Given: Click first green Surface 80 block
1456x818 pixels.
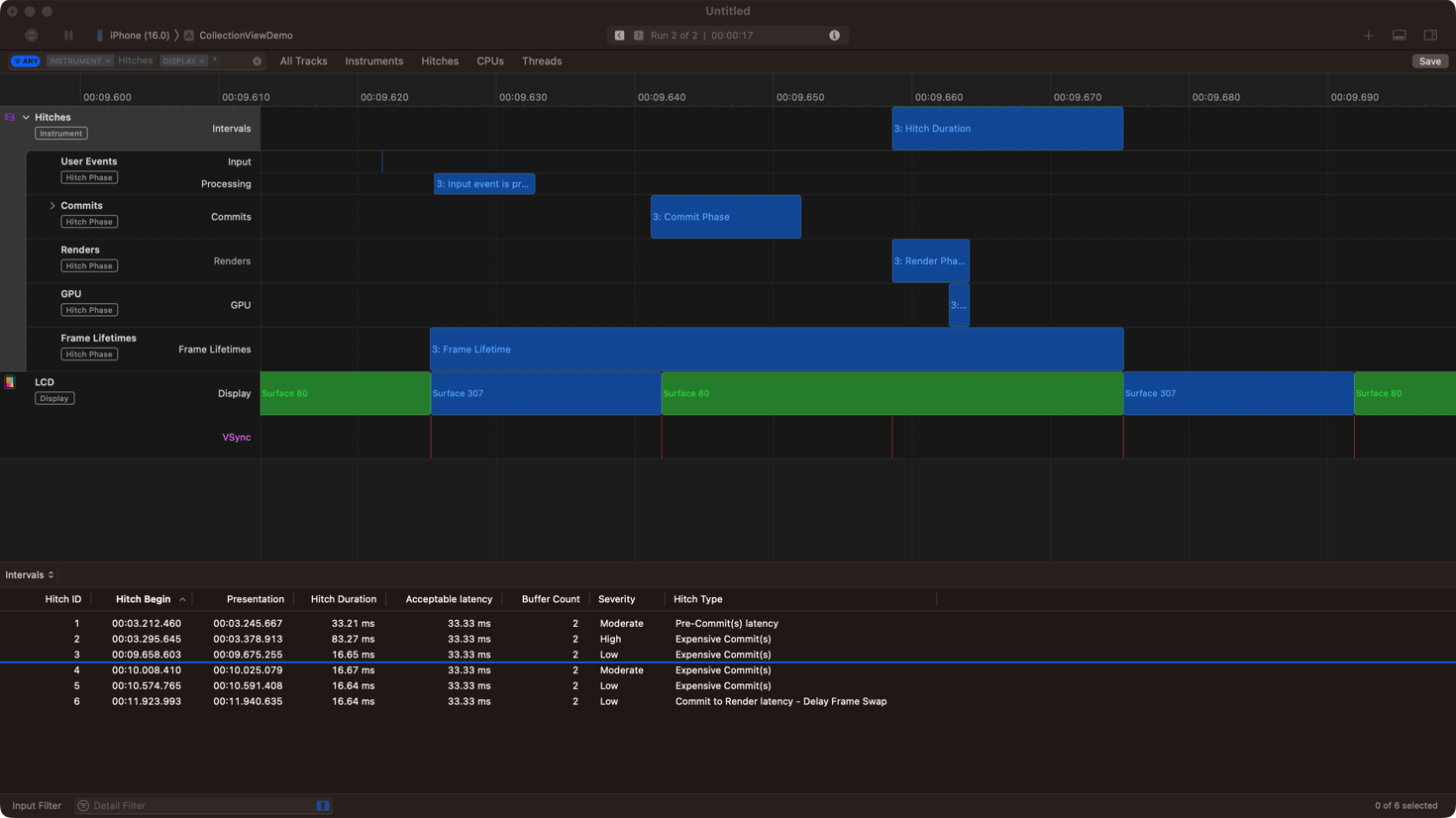Looking at the screenshot, I should click(345, 393).
